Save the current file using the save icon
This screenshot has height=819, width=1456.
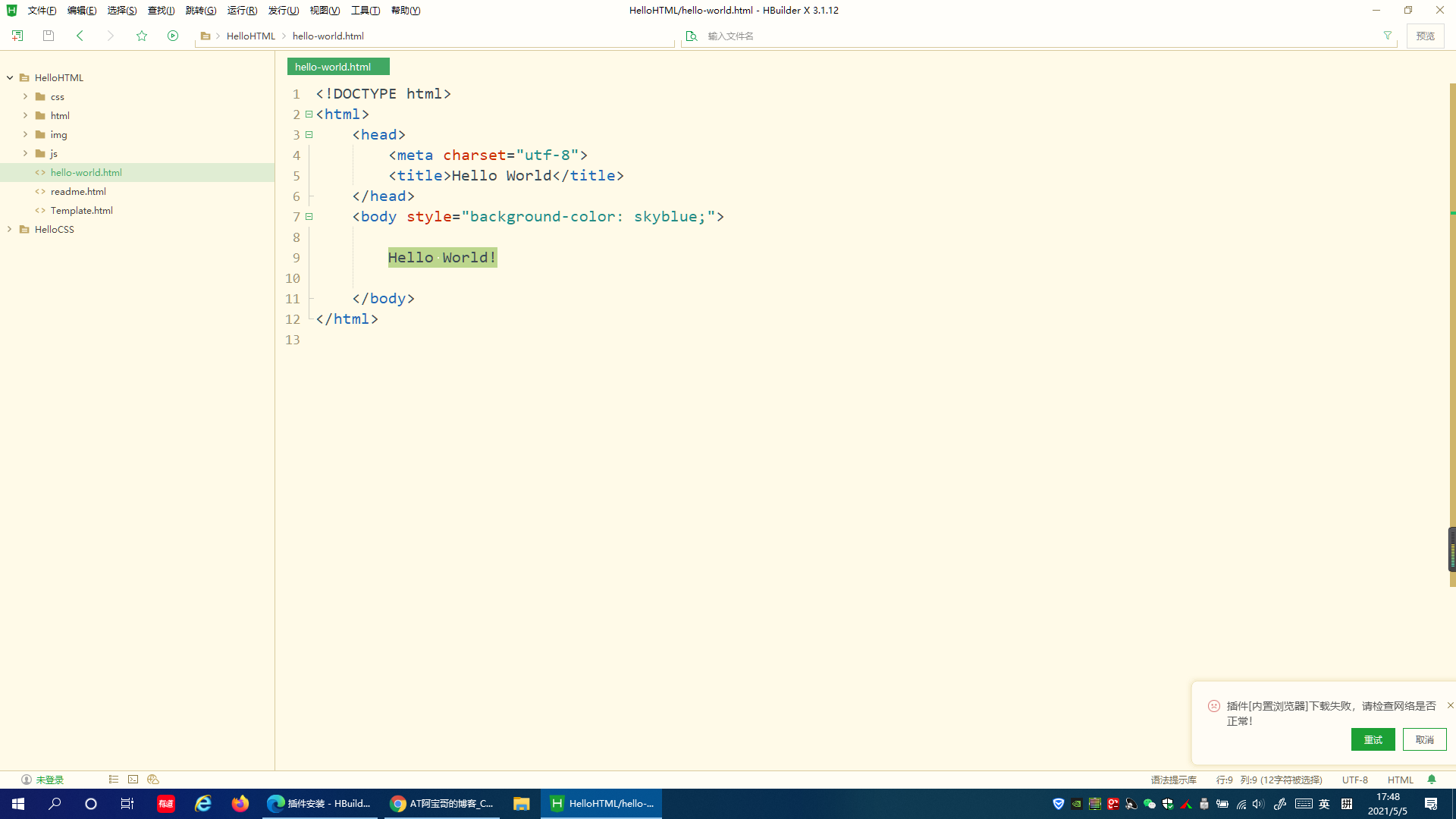click(48, 35)
